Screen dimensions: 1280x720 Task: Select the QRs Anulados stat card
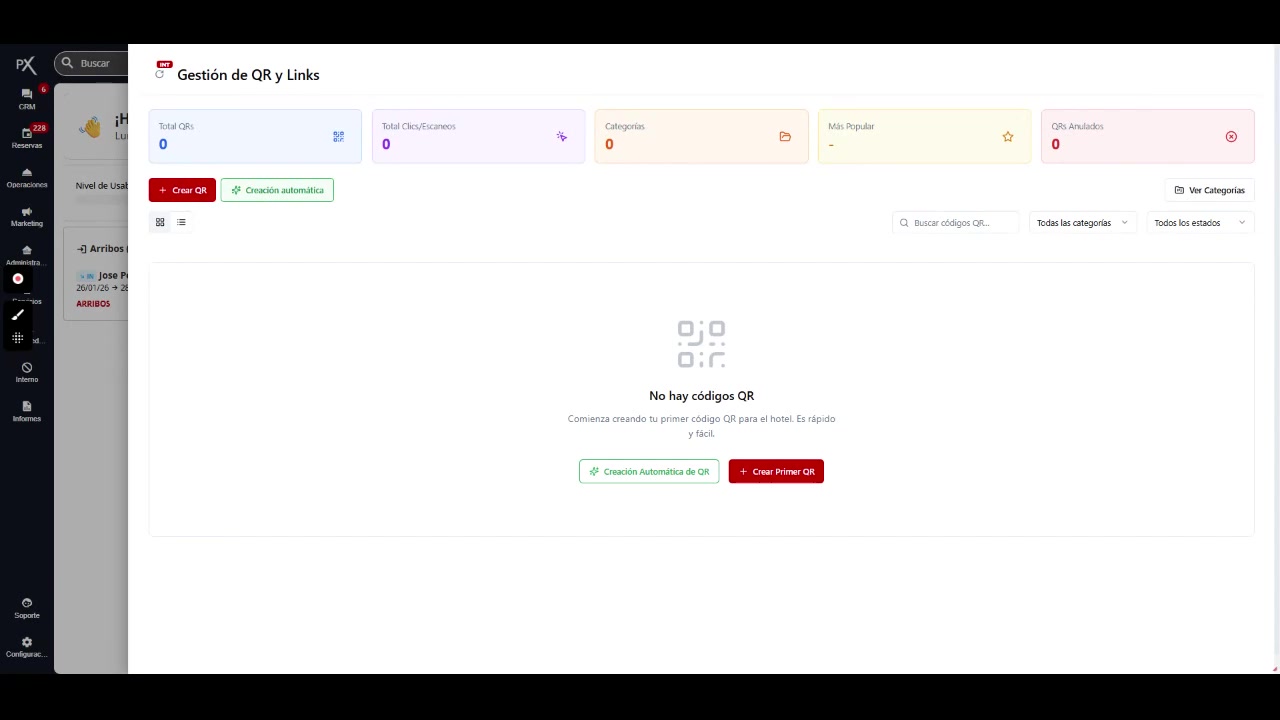click(x=1147, y=136)
